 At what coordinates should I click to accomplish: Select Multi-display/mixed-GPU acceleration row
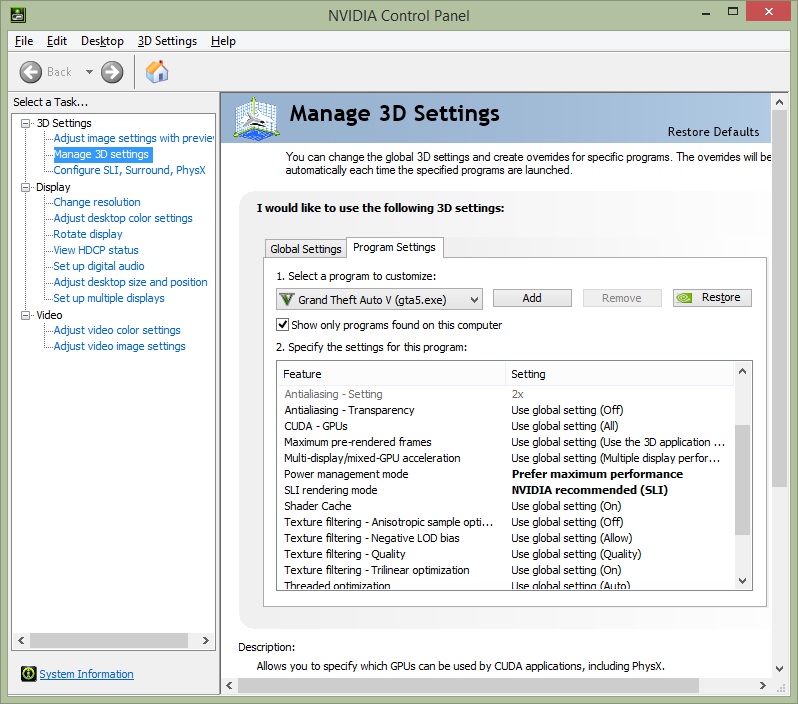pos(506,458)
